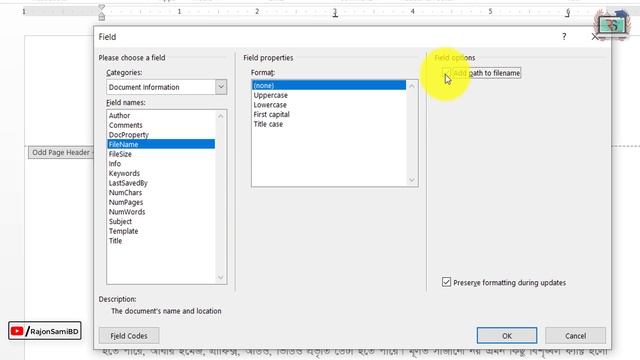Select LastSavedBy in the list

tap(161, 183)
